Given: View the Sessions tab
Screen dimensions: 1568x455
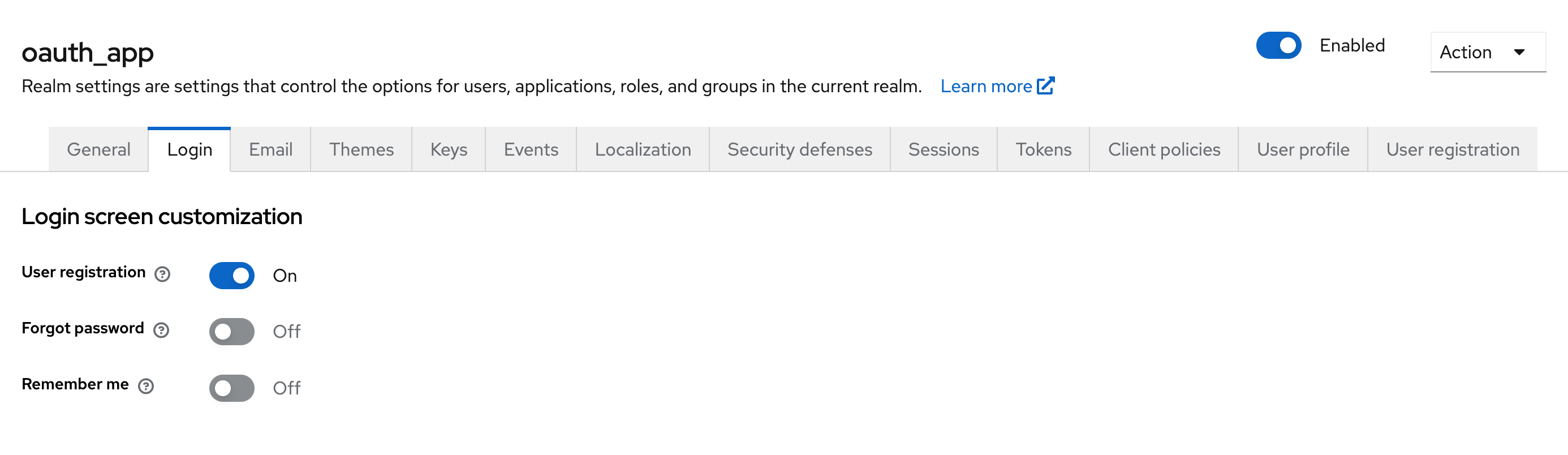Looking at the screenshot, I should [944, 149].
